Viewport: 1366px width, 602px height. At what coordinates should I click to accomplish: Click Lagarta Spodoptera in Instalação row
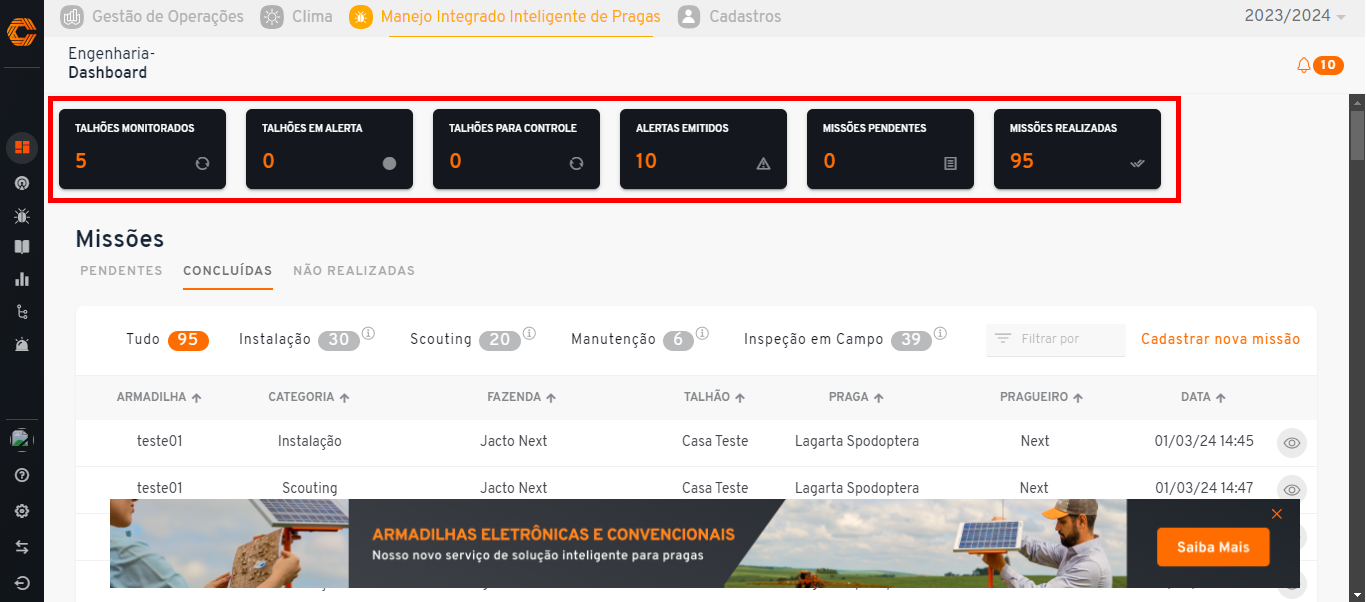(857, 441)
